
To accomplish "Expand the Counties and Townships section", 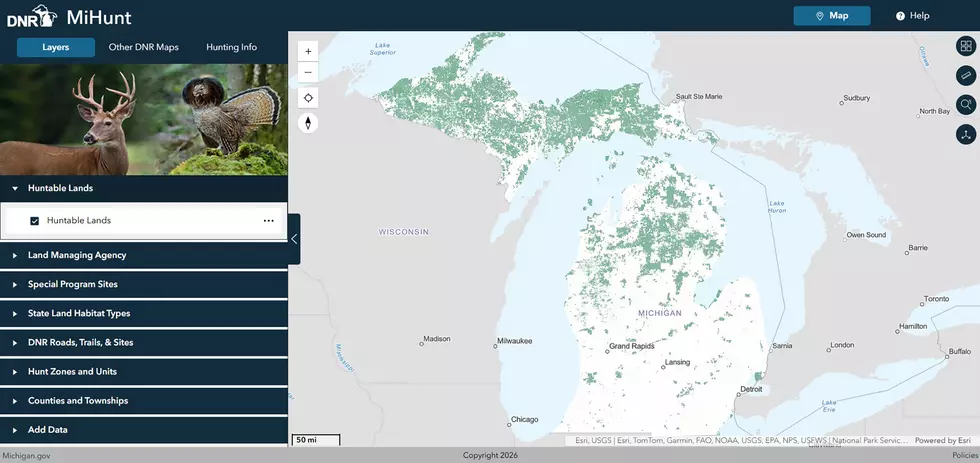I will pos(144,401).
